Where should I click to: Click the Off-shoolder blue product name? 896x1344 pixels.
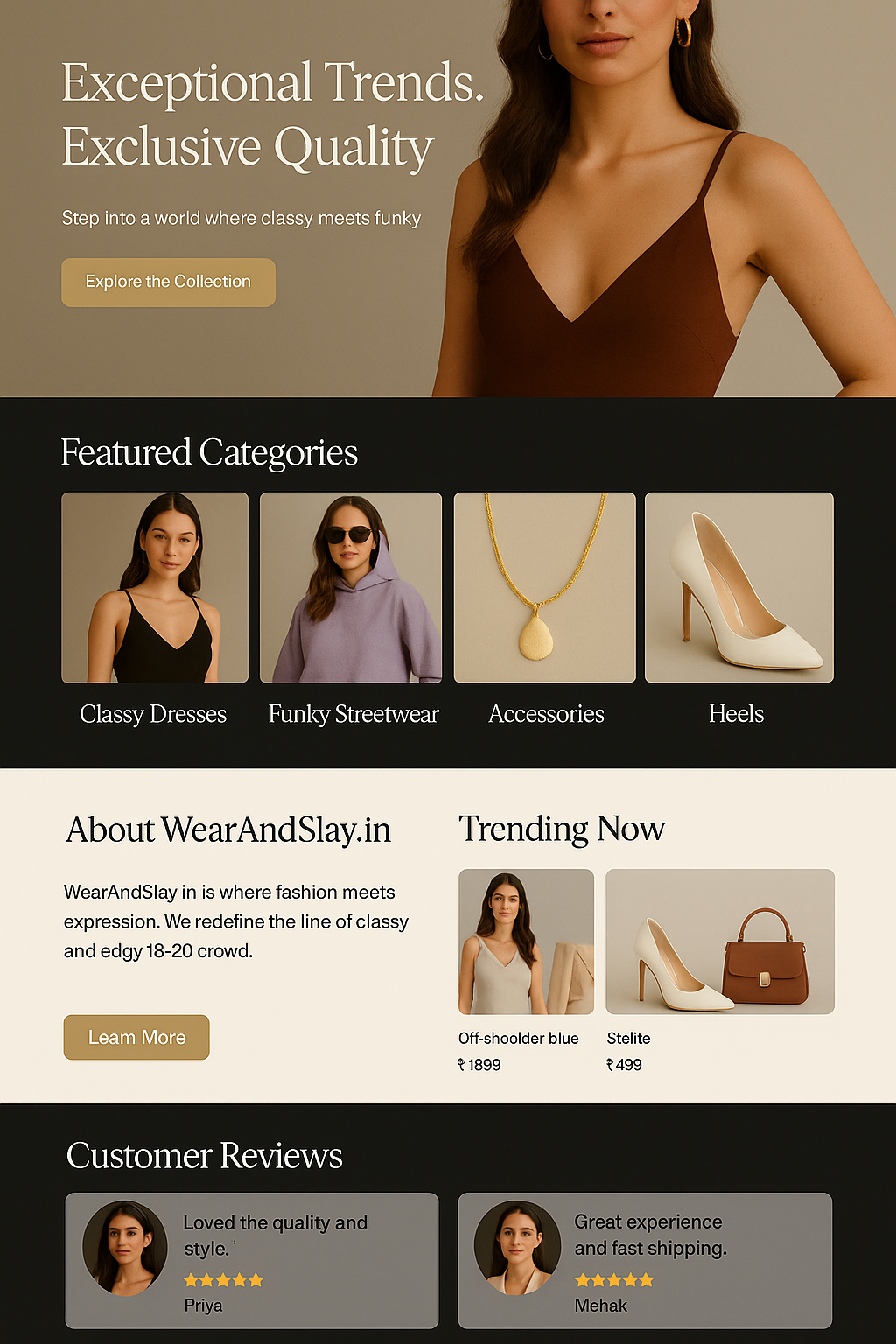click(x=519, y=1038)
